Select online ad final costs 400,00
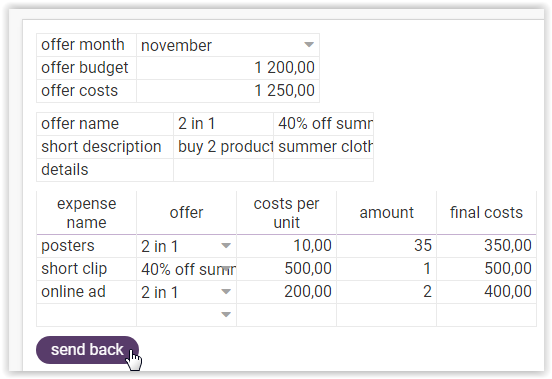552x379 pixels. (486, 291)
